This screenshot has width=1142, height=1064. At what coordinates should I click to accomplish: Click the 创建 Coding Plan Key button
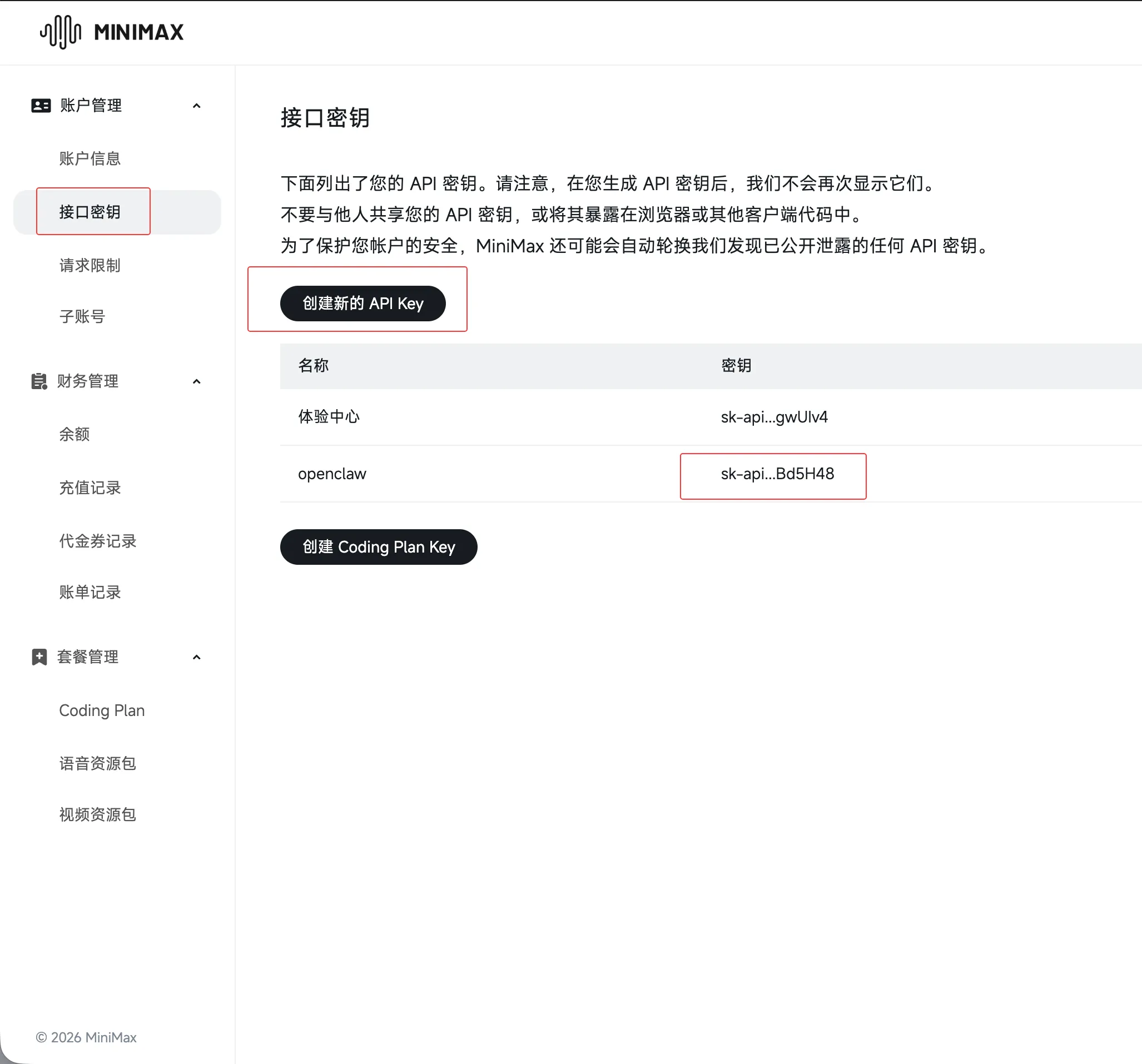(x=378, y=546)
